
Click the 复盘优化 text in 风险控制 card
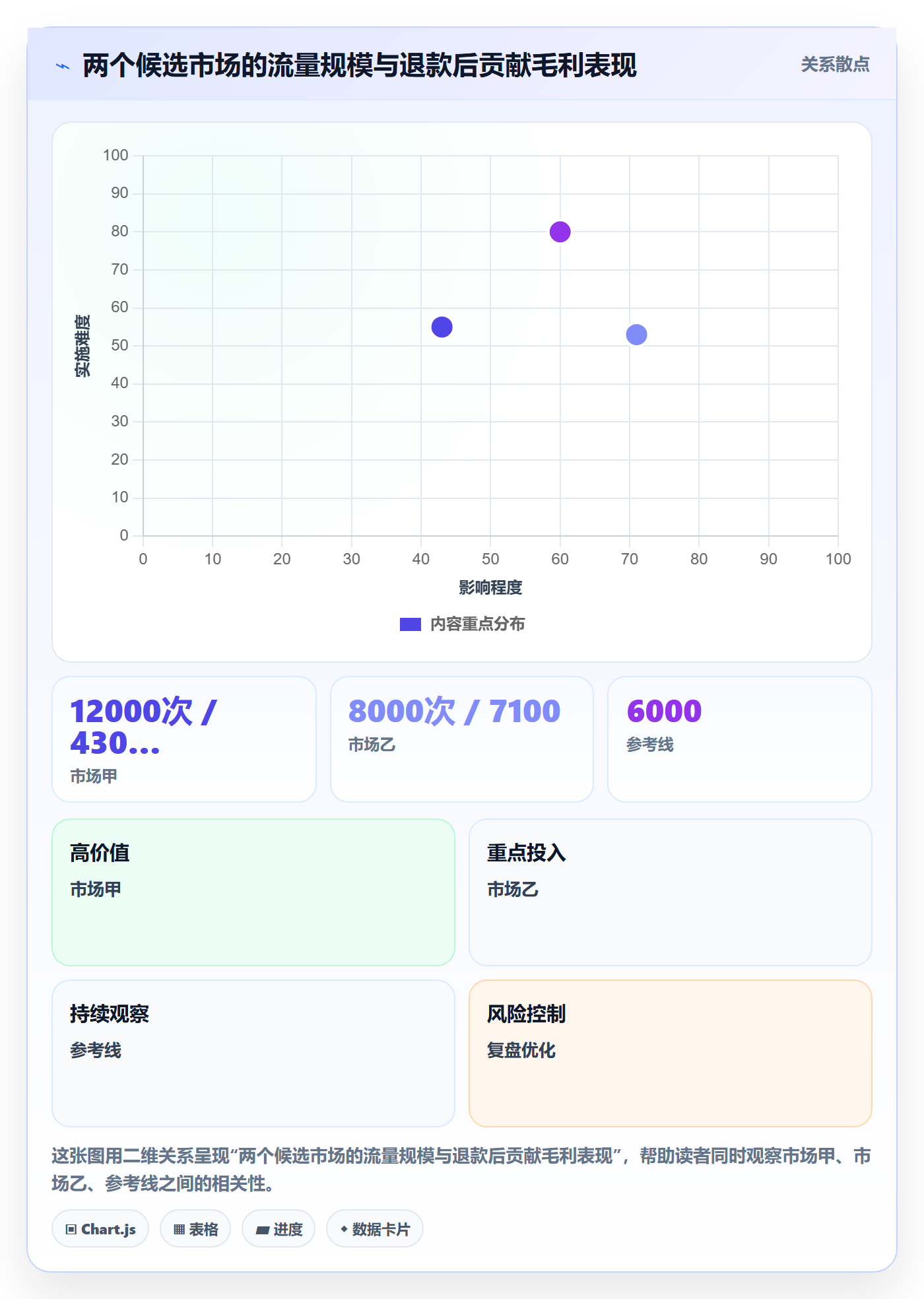tap(521, 1050)
